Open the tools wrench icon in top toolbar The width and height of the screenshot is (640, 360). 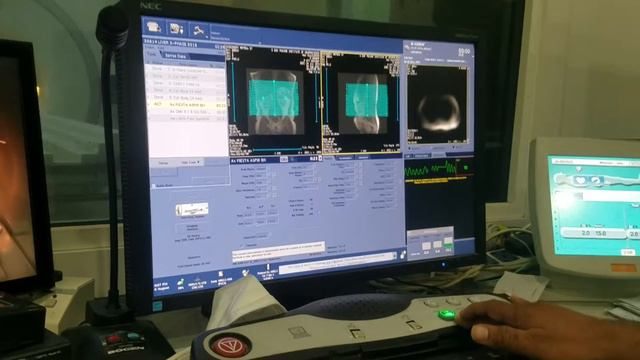coord(199,30)
